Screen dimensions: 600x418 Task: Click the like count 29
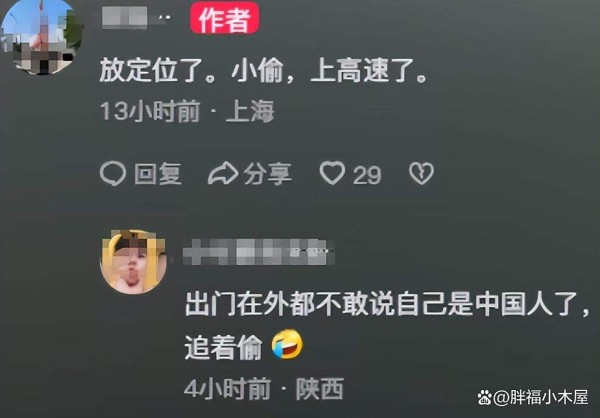[x=367, y=175]
